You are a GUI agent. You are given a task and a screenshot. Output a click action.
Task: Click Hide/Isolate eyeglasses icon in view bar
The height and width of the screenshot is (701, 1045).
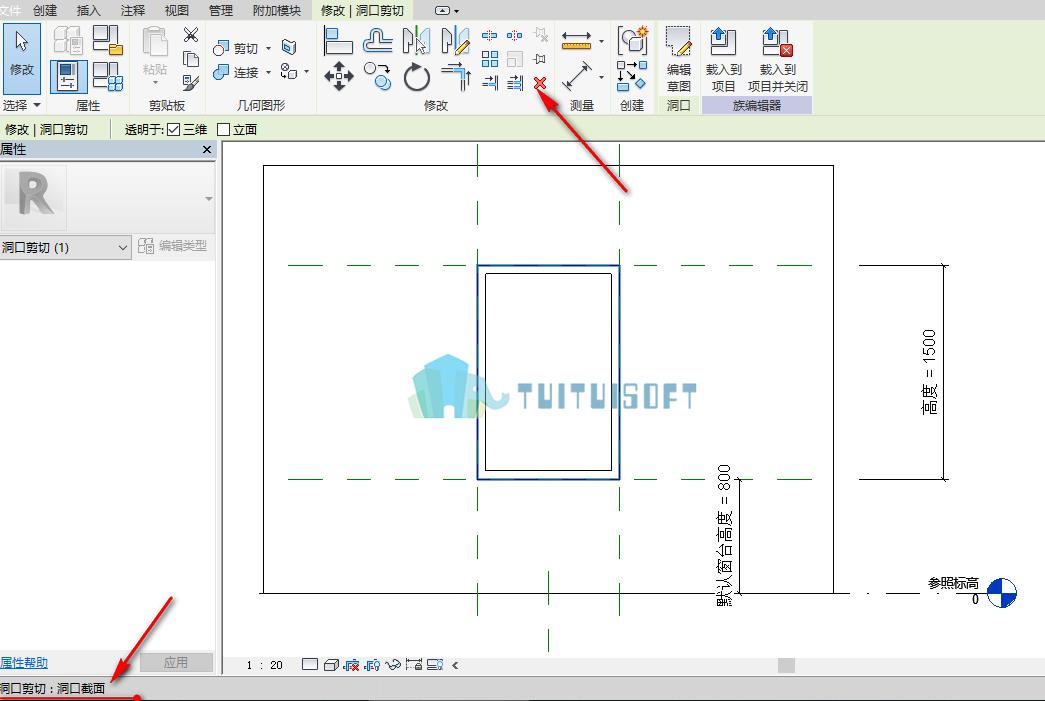393,664
